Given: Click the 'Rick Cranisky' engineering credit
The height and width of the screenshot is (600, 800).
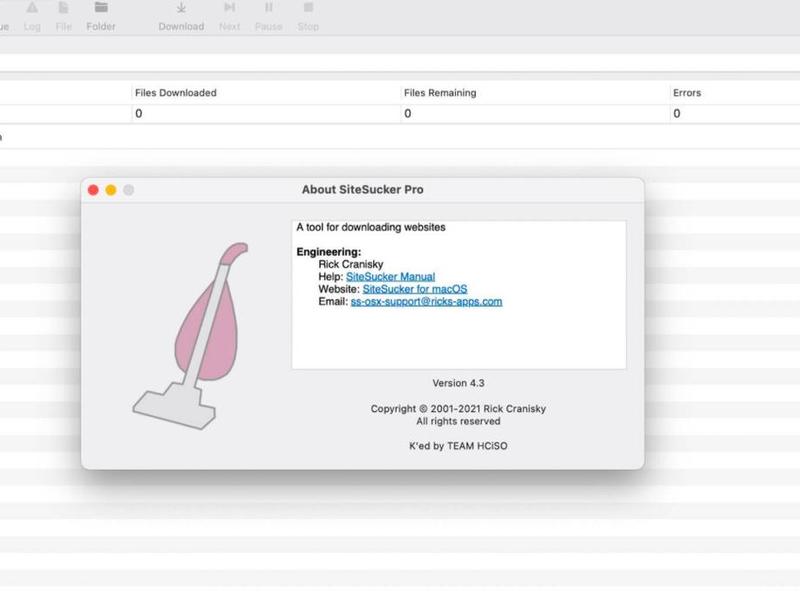Looking at the screenshot, I should 351,264.
